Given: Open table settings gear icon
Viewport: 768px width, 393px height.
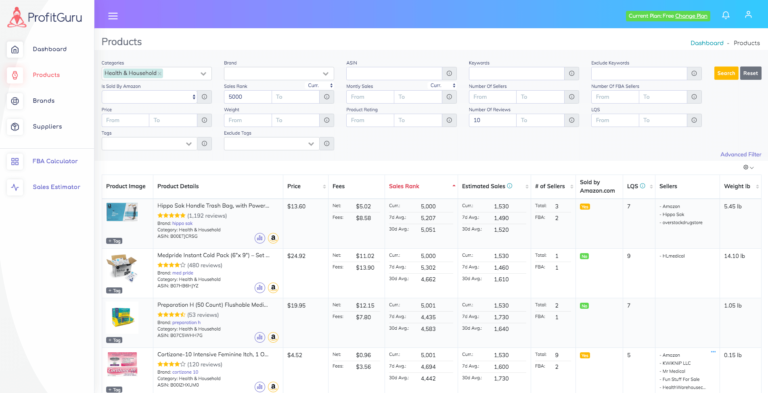Looking at the screenshot, I should coord(748,167).
